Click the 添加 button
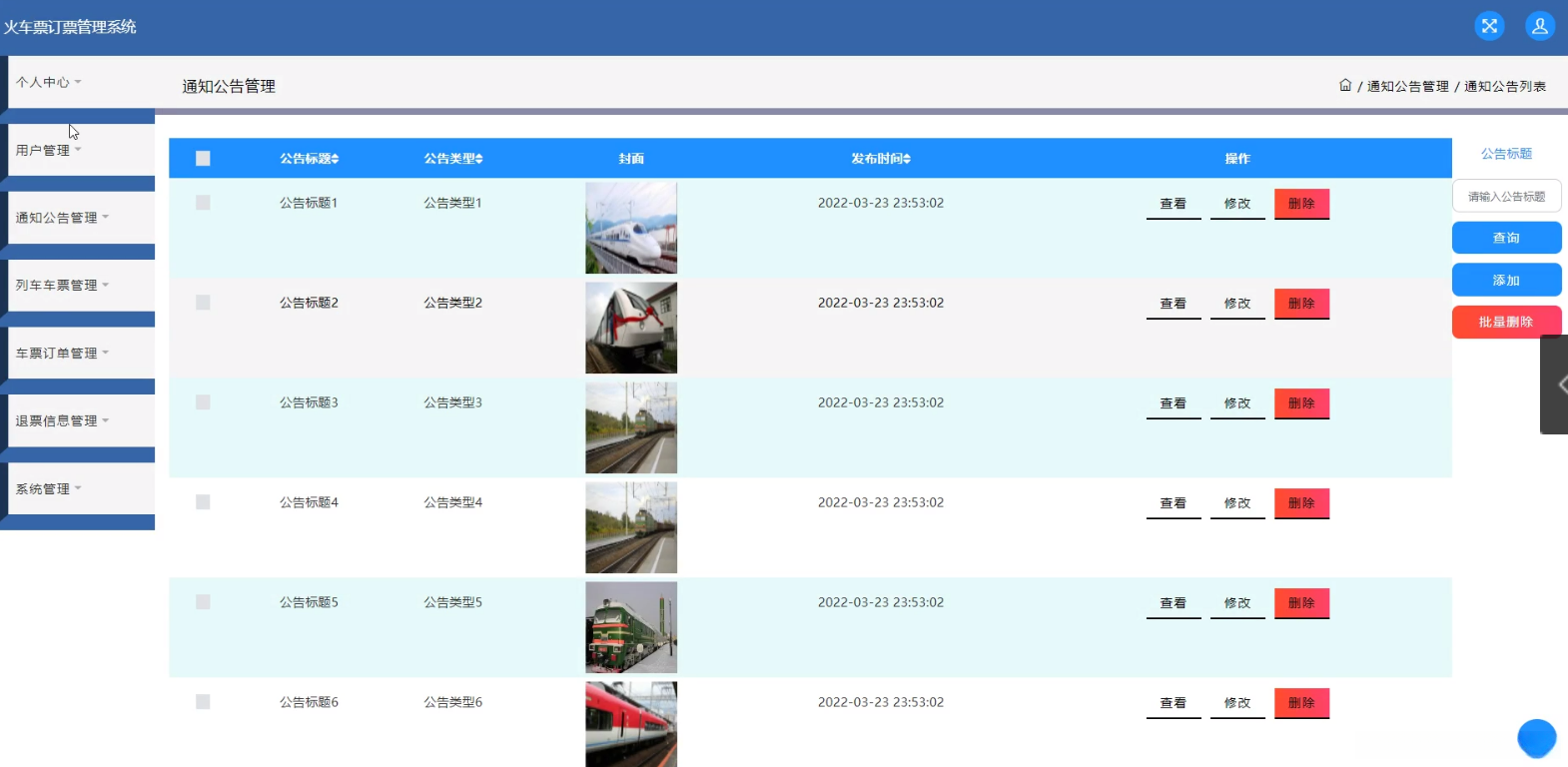1568x767 pixels. point(1506,280)
